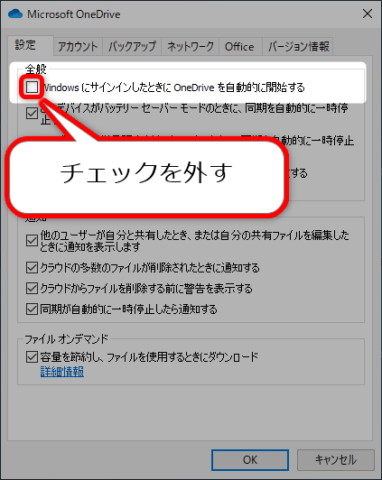382x480 pixels.
Task: Click the 全般 group label
Action: point(36,69)
